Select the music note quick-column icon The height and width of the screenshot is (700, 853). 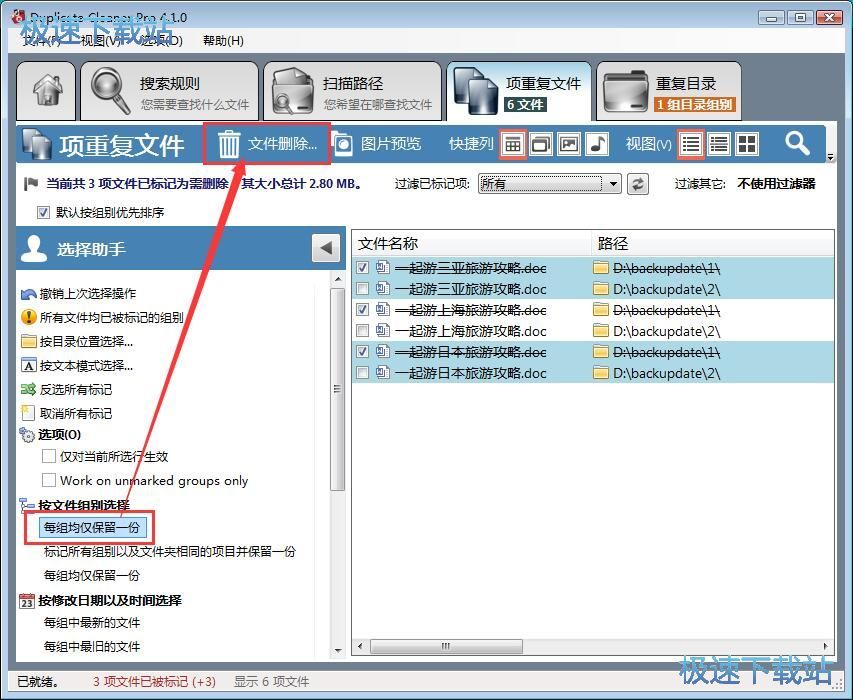pyautogui.click(x=597, y=144)
